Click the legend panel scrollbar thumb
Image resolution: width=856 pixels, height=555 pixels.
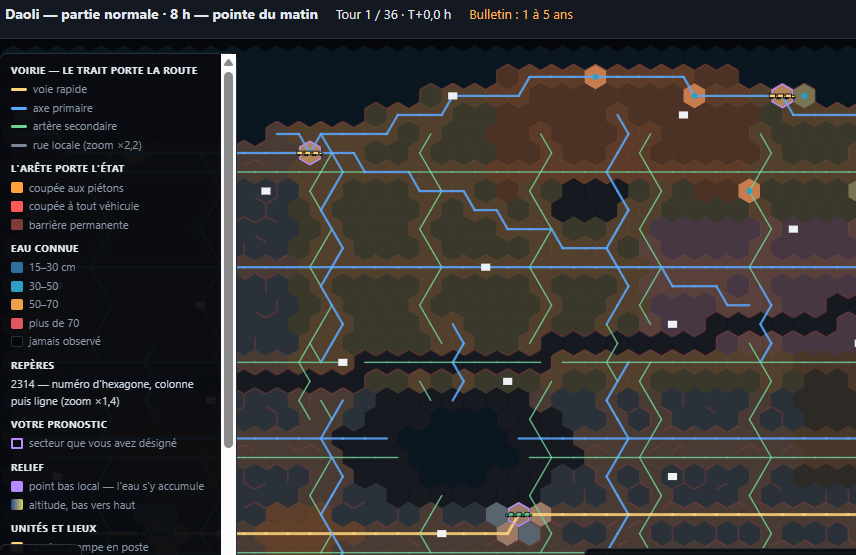tap(229, 260)
